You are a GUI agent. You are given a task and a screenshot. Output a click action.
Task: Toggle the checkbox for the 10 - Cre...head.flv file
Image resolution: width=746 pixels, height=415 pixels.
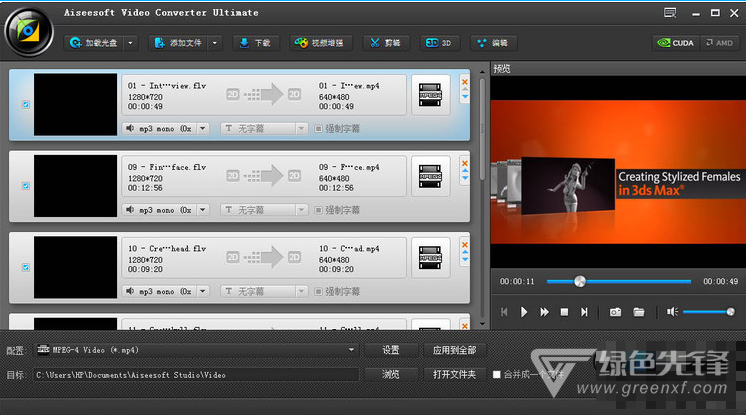[x=25, y=267]
